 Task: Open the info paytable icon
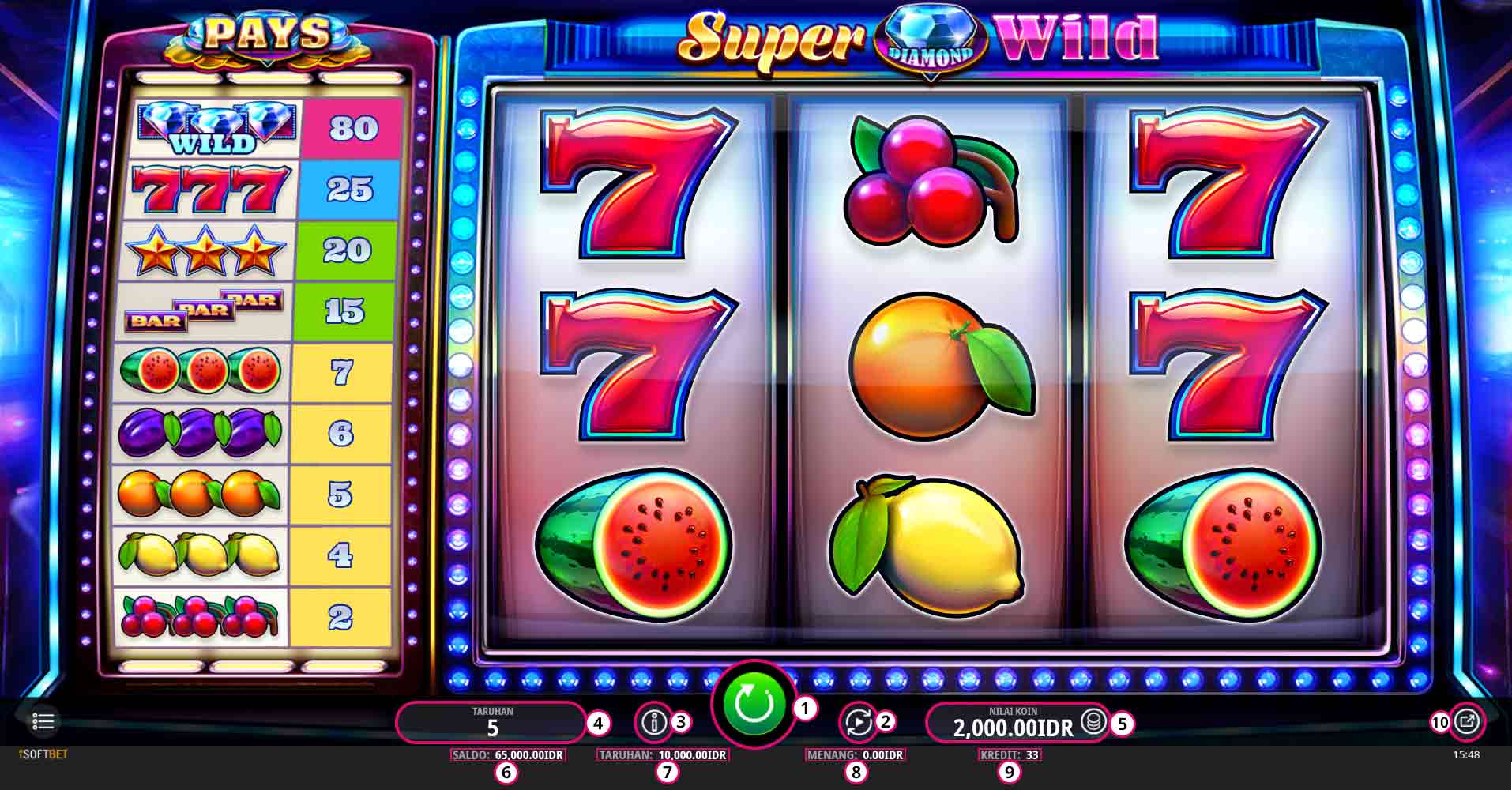coord(653,721)
